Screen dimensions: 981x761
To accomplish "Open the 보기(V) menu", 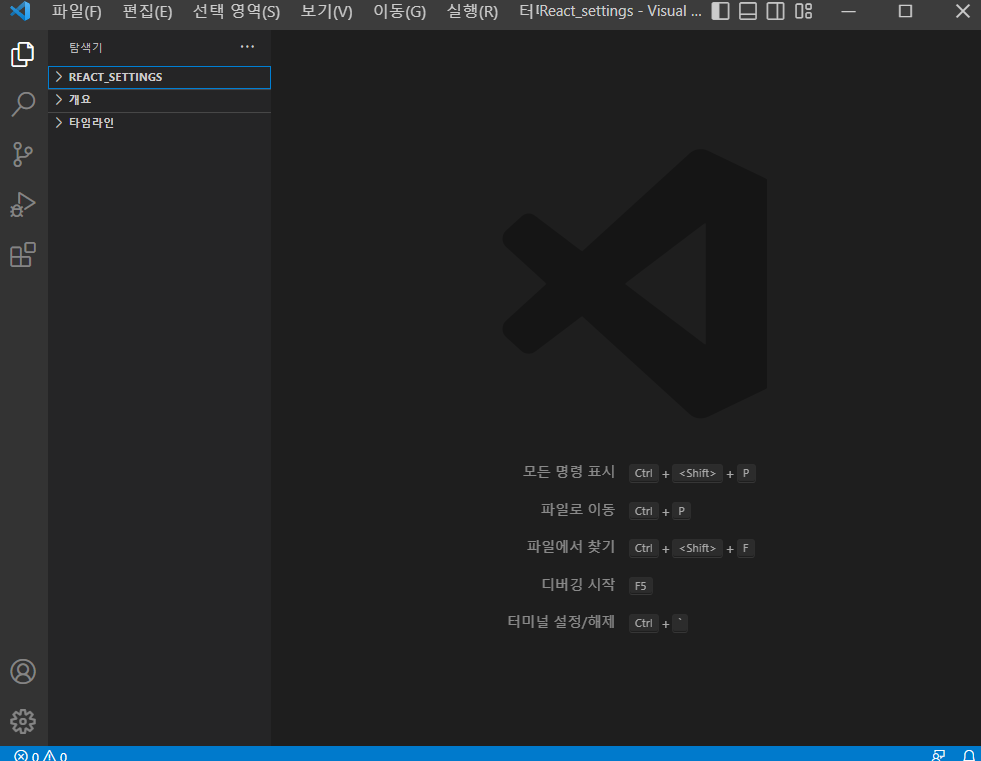I will [327, 11].
